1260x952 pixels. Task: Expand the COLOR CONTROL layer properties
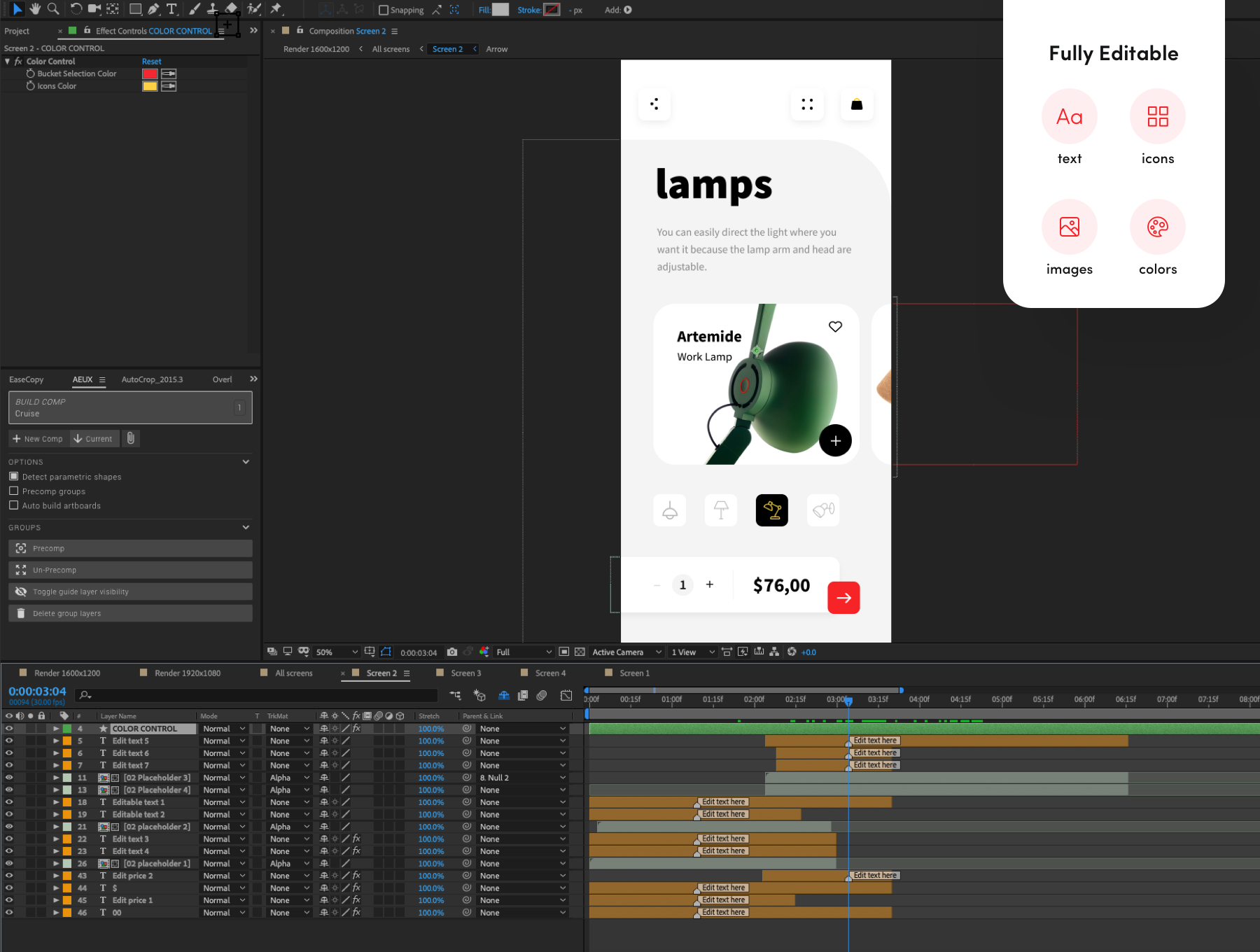click(56, 729)
